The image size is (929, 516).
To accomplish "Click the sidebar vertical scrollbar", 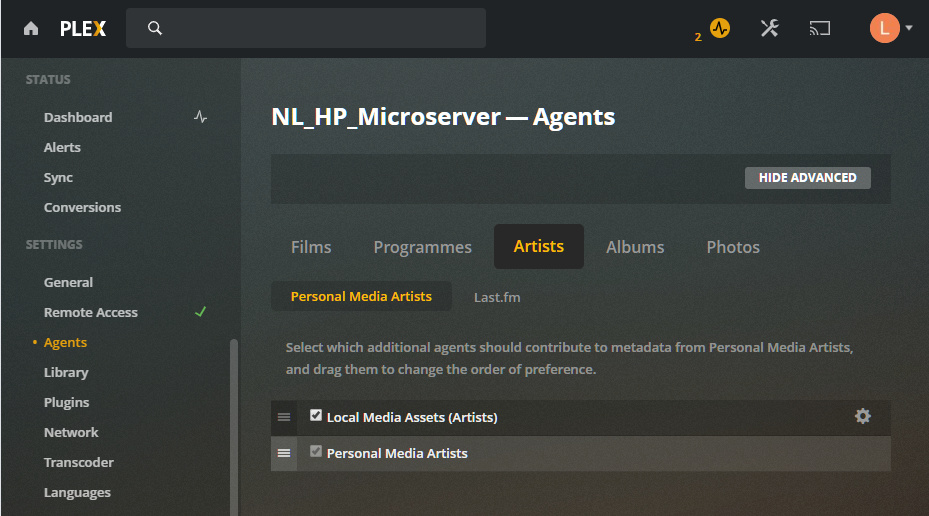I will coord(233,427).
